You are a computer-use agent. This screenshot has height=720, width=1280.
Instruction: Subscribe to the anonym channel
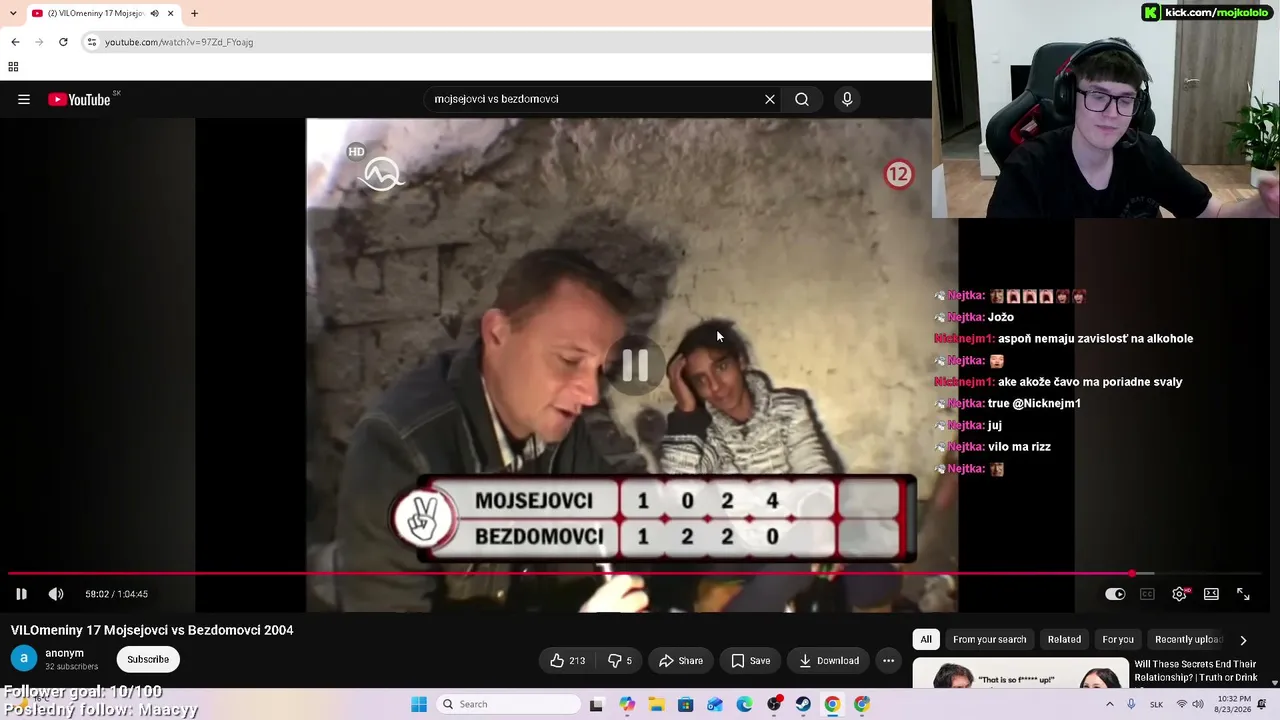(x=148, y=659)
